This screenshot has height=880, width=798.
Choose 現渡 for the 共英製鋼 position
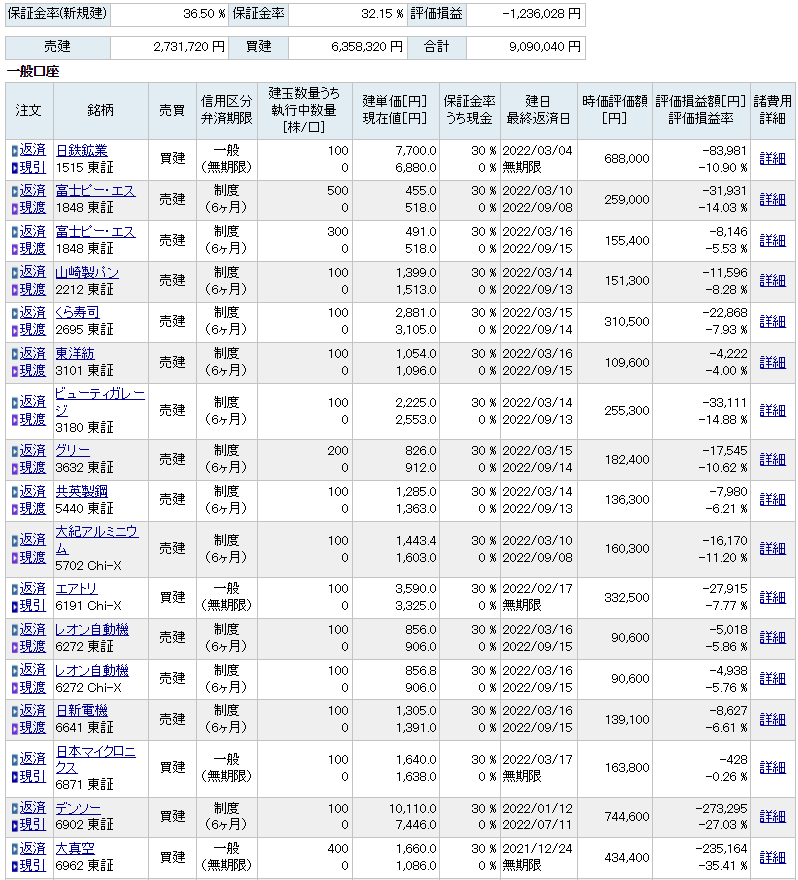point(33,508)
